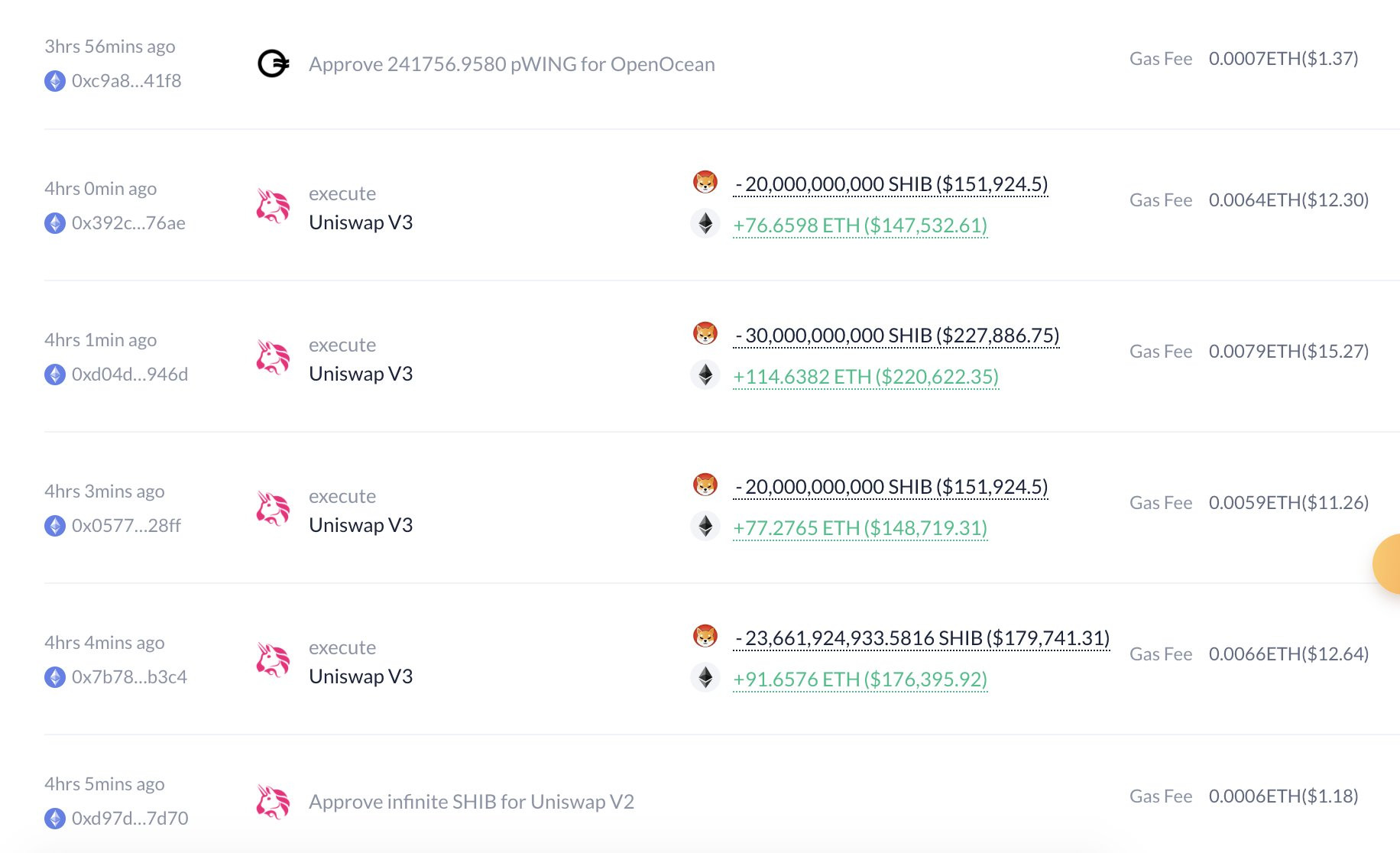Click the ETH icon beside +76.6598 ETH
Viewport: 1400px width, 853px height.
pyautogui.click(x=705, y=223)
